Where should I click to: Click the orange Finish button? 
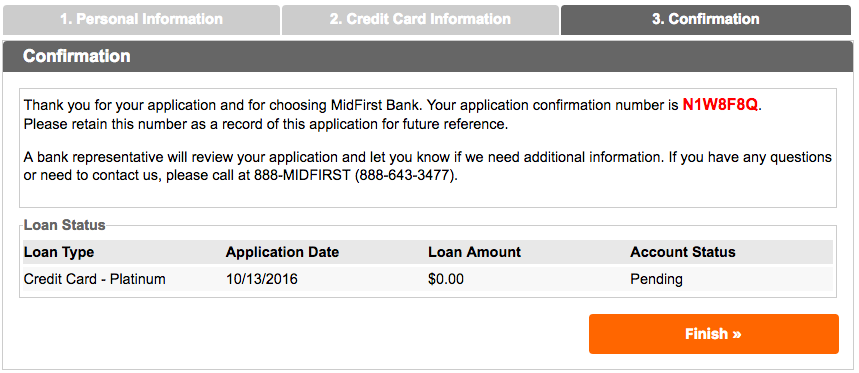pos(713,334)
